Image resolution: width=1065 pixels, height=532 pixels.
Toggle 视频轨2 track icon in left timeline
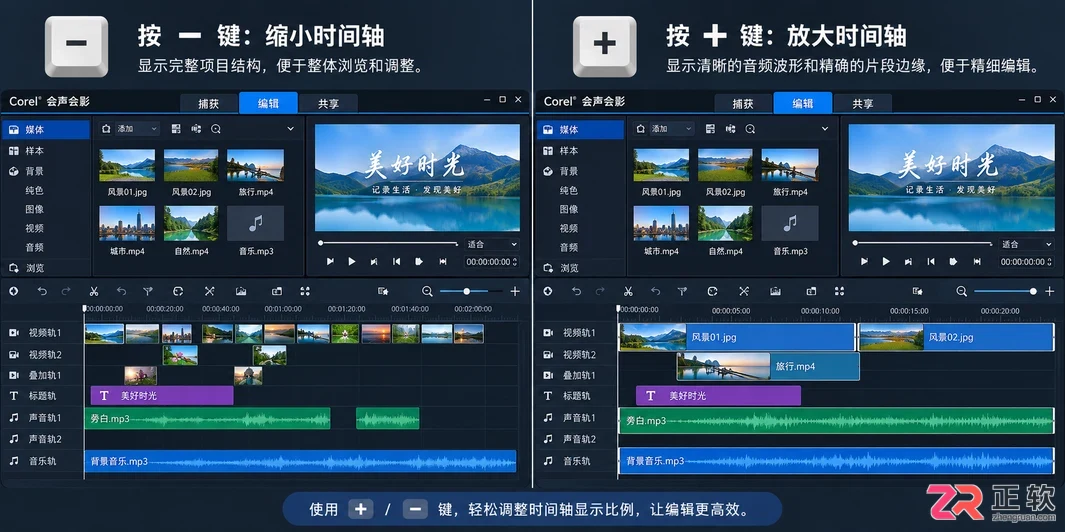[x=14, y=354]
